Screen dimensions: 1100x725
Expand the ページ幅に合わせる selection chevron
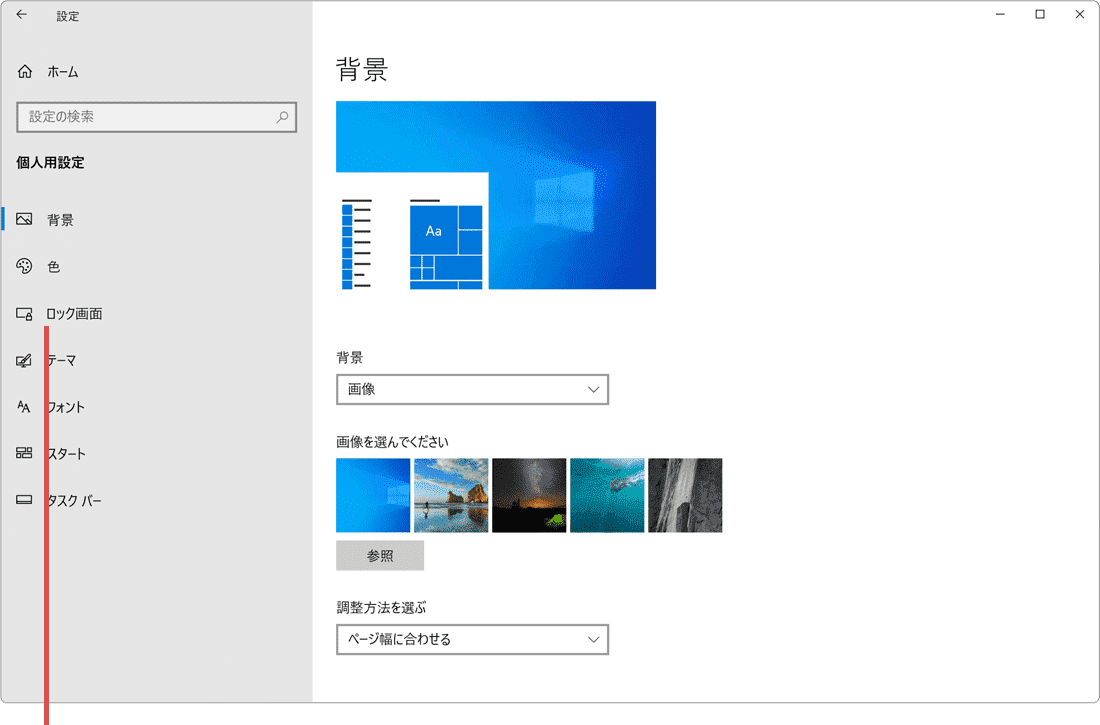tap(594, 639)
